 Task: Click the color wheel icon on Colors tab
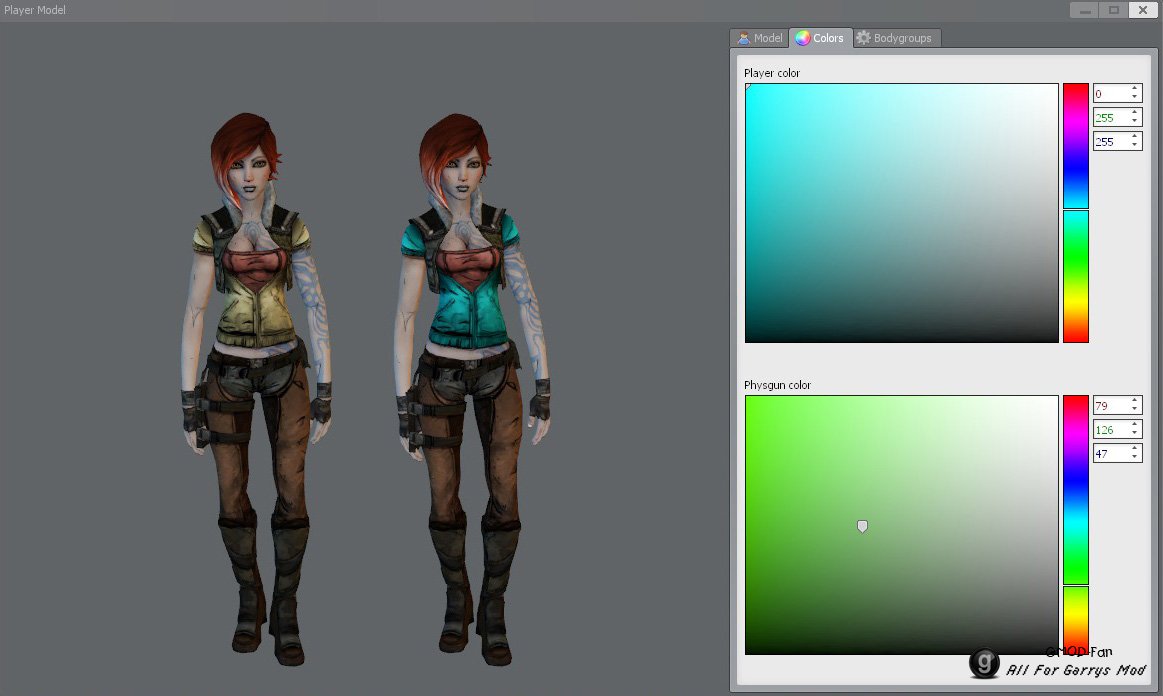(803, 38)
